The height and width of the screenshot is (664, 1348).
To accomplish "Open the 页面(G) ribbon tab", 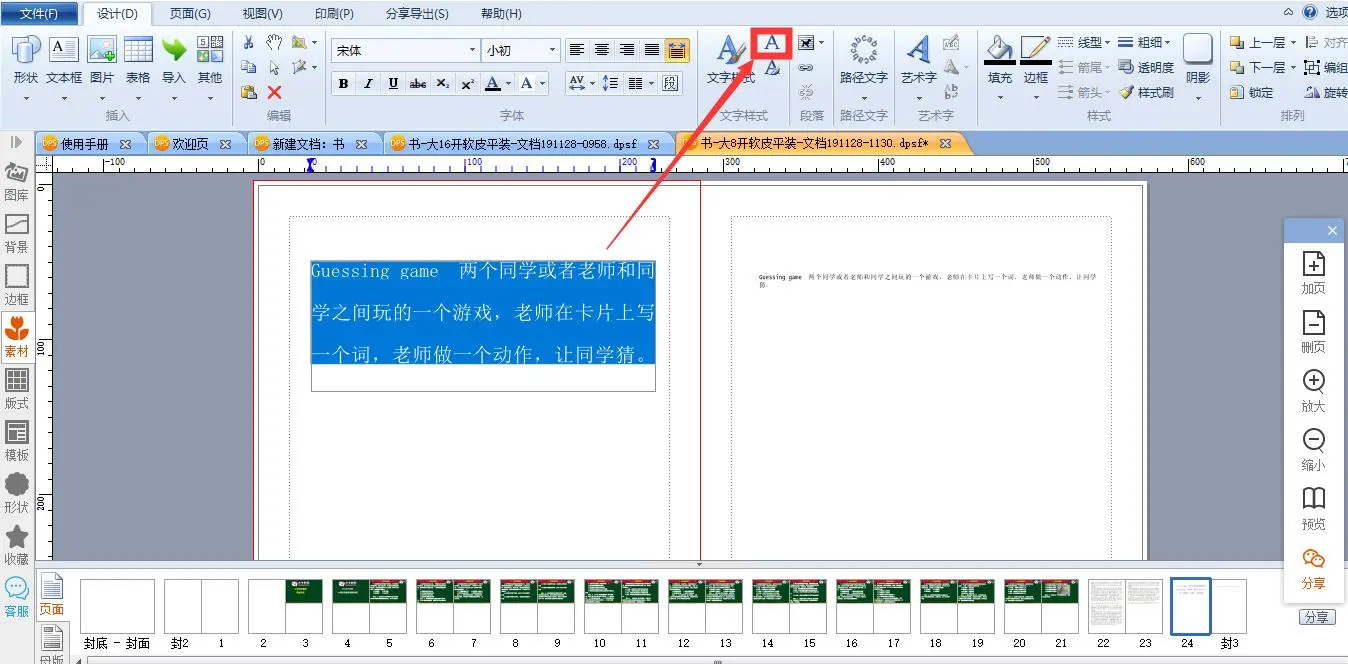I will point(190,14).
